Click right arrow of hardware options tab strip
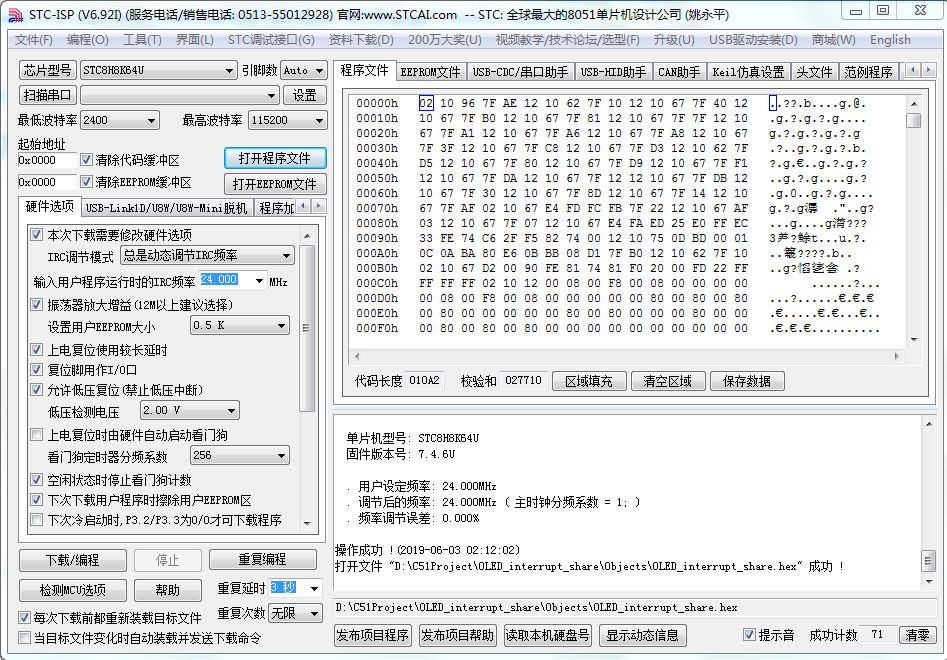947x660 pixels. [318, 207]
